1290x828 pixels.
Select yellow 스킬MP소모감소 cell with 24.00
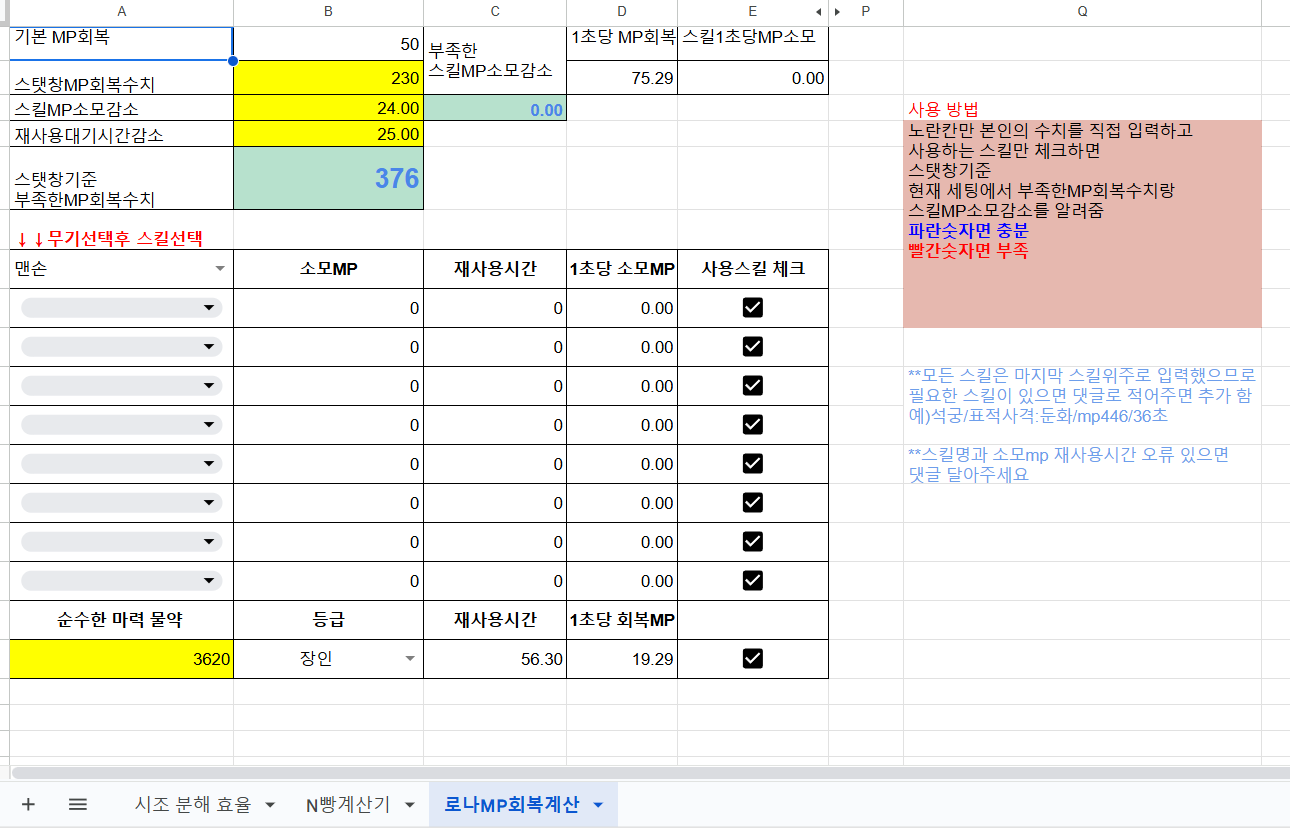(329, 108)
